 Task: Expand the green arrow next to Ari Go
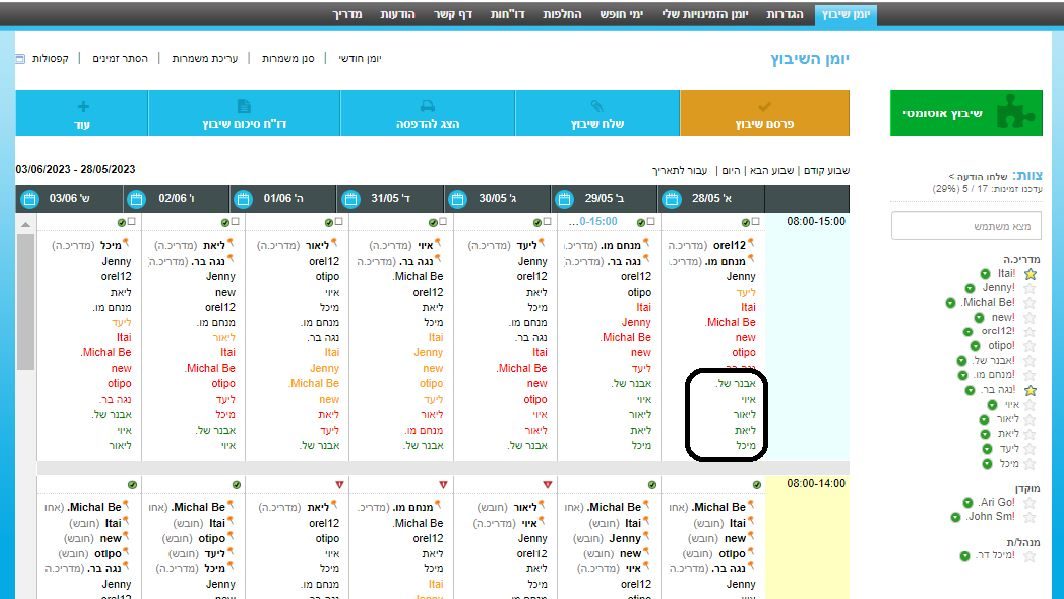(x=967, y=502)
